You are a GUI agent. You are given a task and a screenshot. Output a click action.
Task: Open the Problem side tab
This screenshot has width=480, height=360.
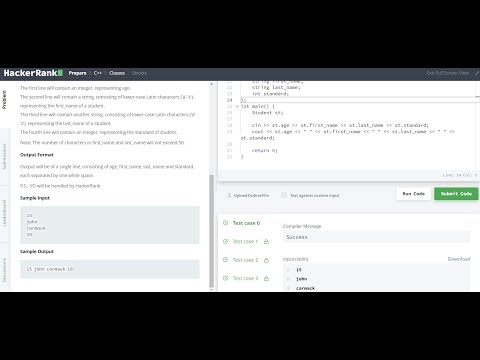[x=5, y=99]
